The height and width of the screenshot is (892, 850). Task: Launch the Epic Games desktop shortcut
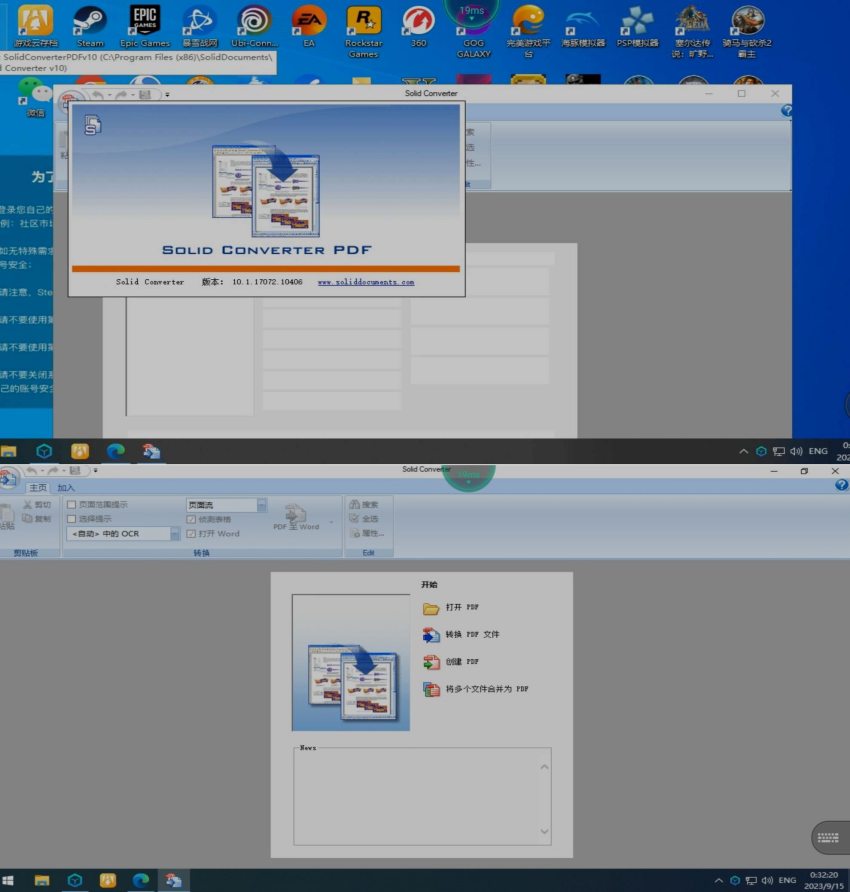(145, 26)
